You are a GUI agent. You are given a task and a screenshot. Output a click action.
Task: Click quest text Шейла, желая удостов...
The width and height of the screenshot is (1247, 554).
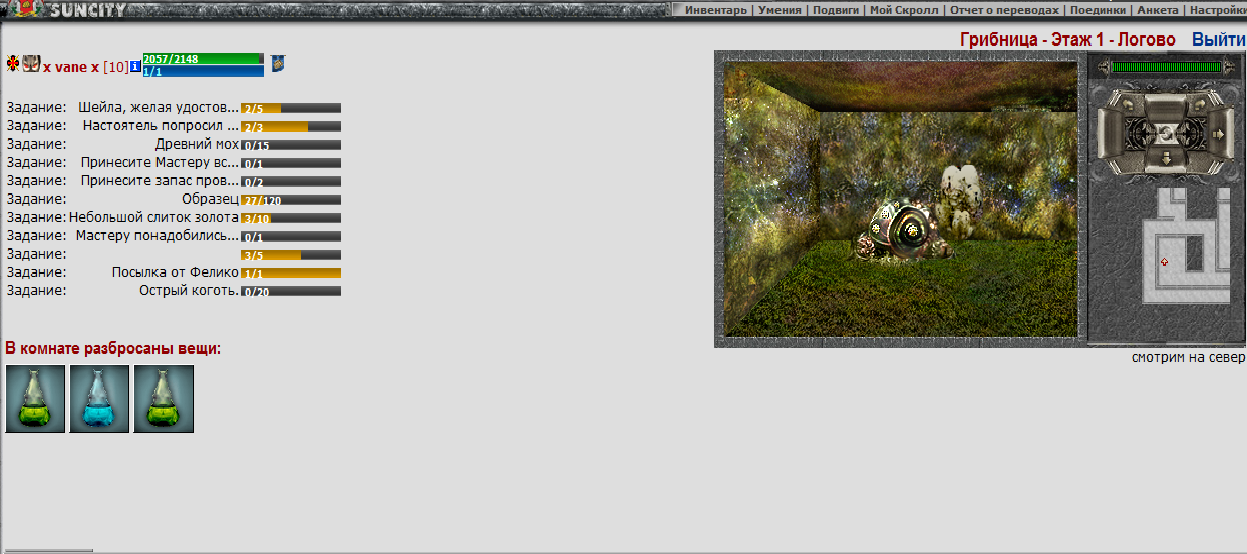pyautogui.click(x=158, y=107)
